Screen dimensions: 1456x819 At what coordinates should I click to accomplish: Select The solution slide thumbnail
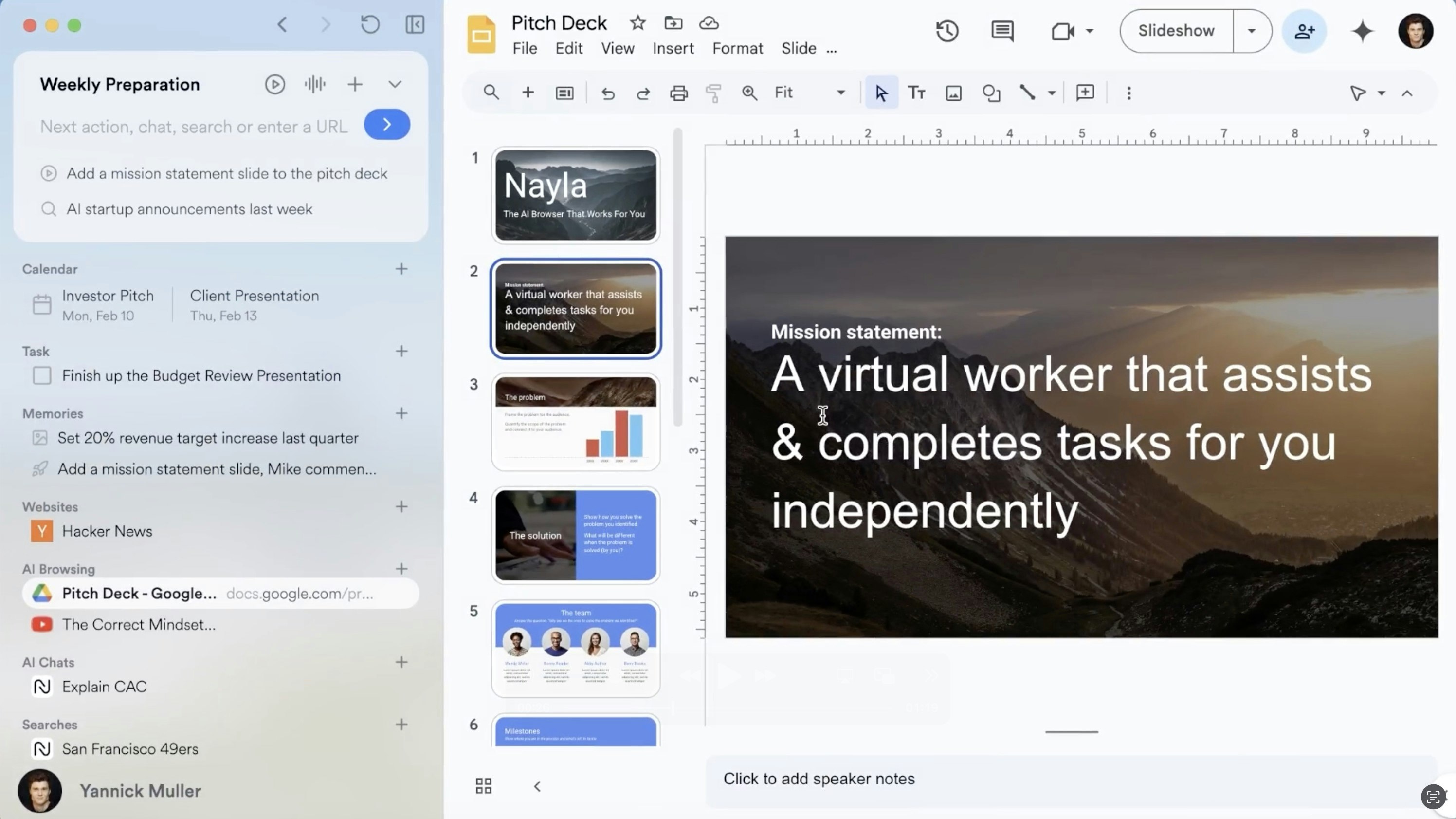coord(575,535)
